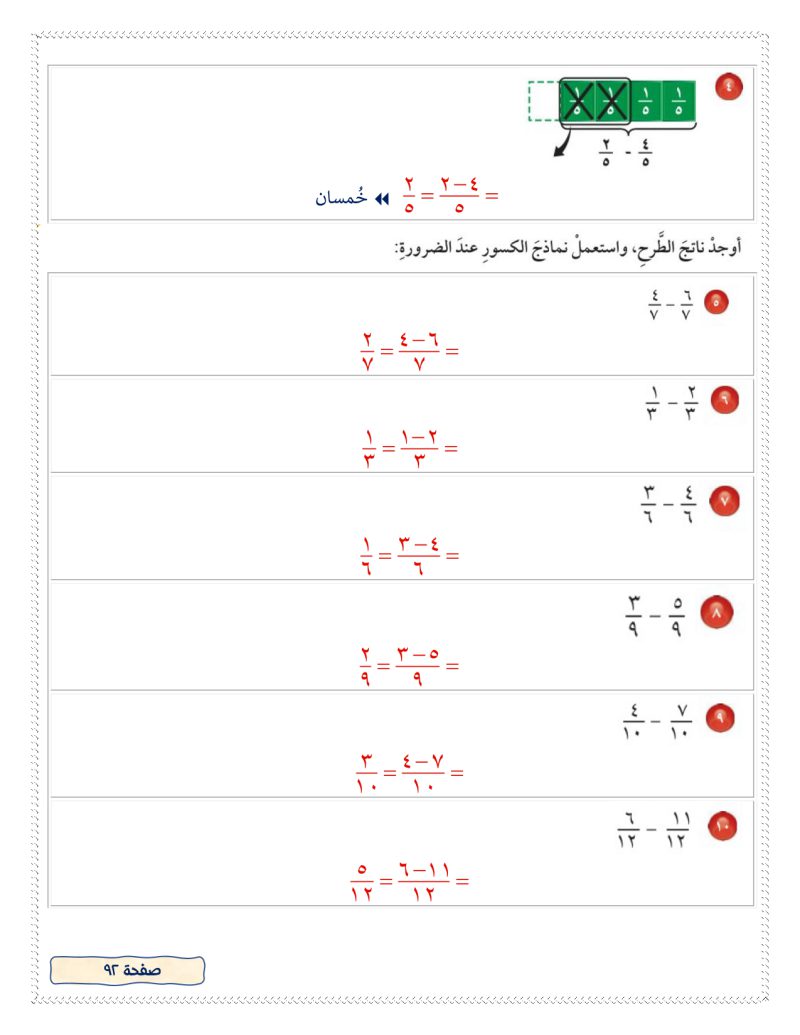Click the red question 4 badge
This screenshot has height=1035, width=800.
728,88
